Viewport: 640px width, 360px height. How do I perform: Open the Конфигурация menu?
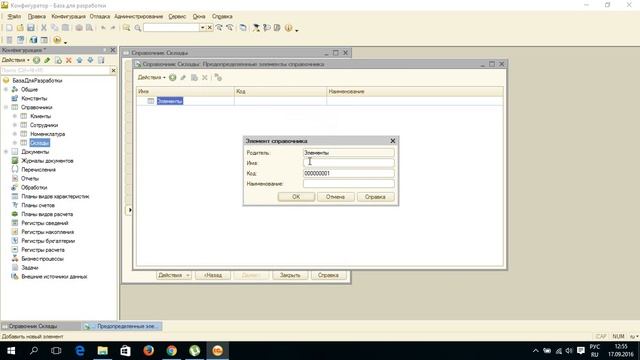[x=68, y=16]
